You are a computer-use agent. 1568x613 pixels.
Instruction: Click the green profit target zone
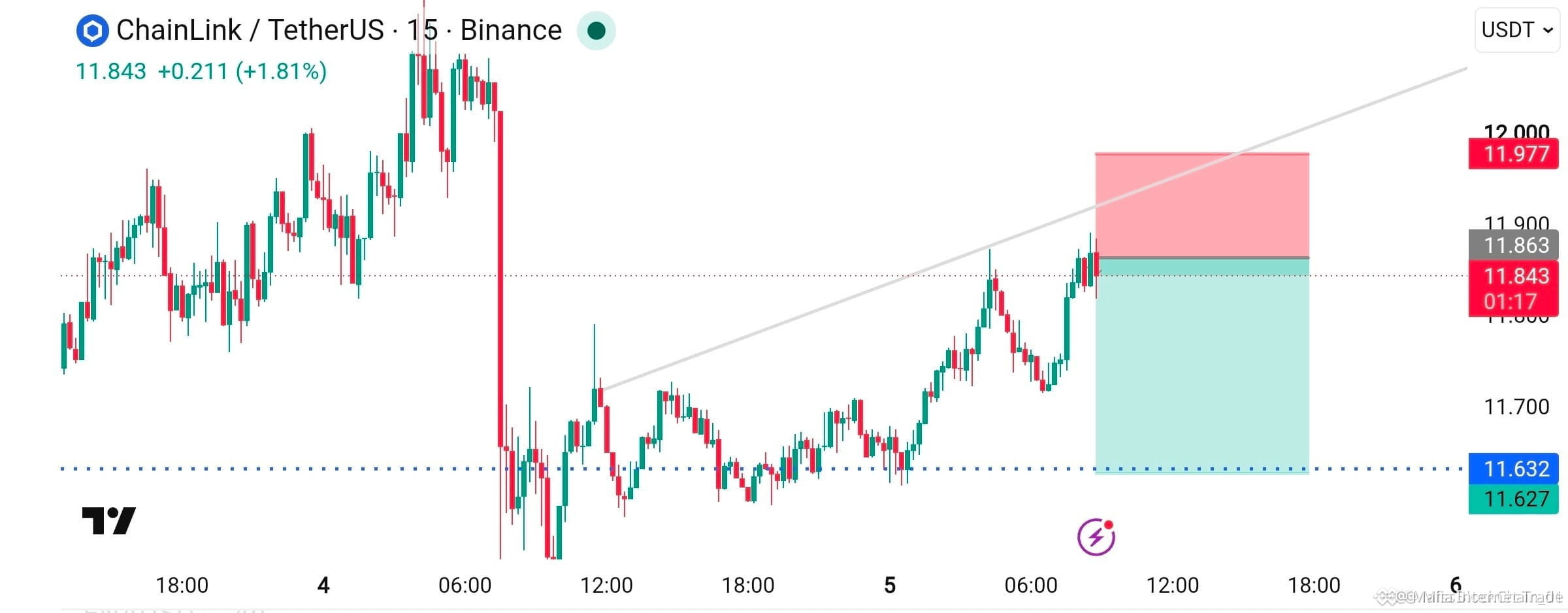click(x=1202, y=366)
